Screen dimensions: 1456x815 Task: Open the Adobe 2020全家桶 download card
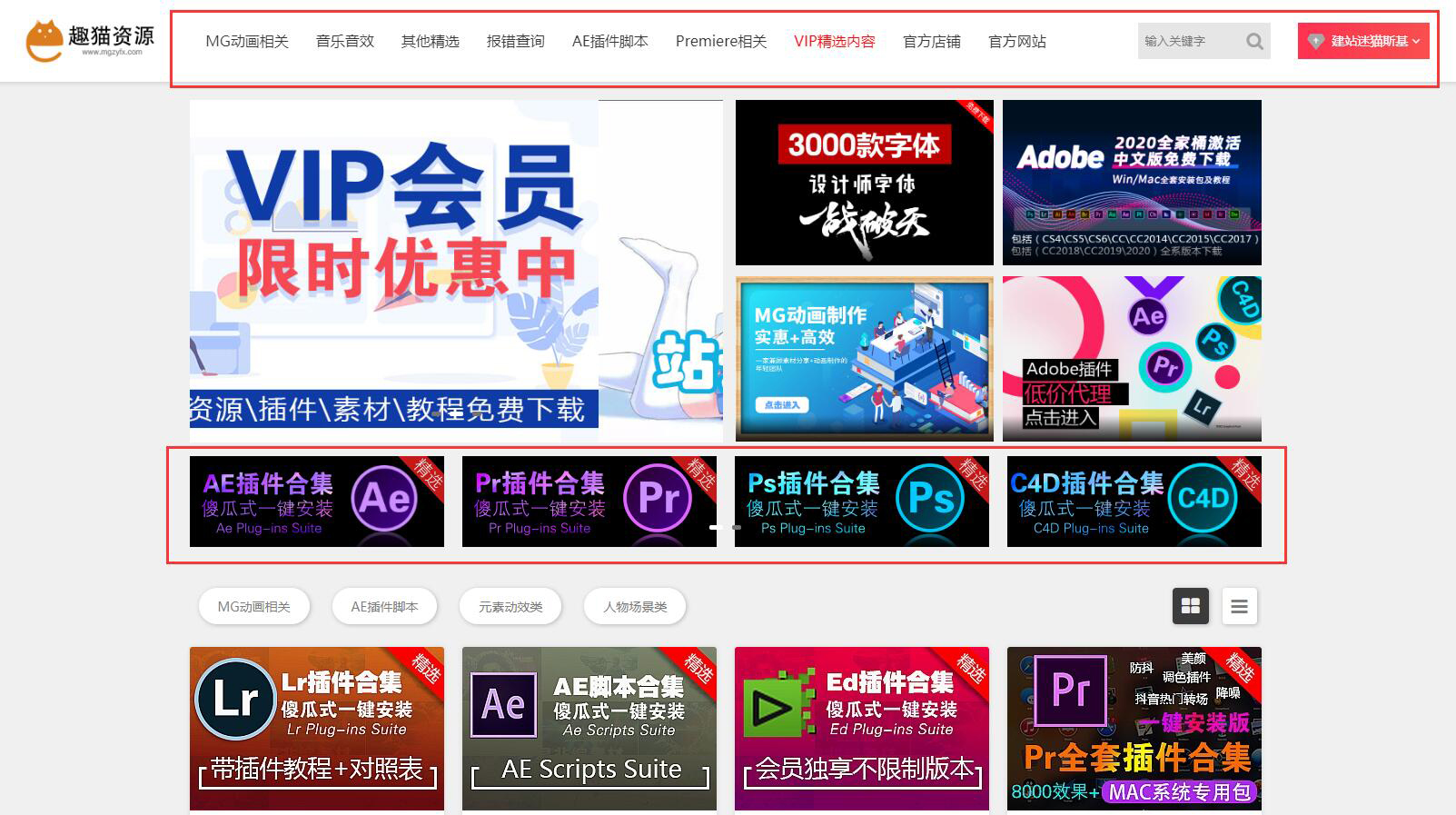pos(1132,183)
